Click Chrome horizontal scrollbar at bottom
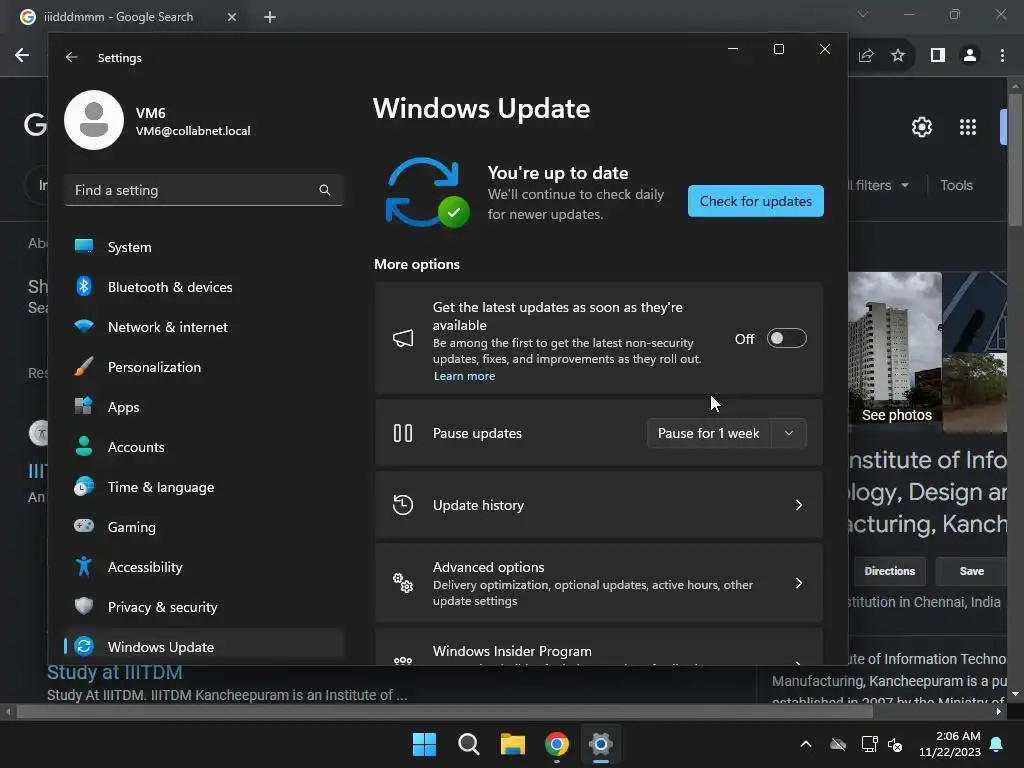The height and width of the screenshot is (768, 1024). [x=444, y=711]
